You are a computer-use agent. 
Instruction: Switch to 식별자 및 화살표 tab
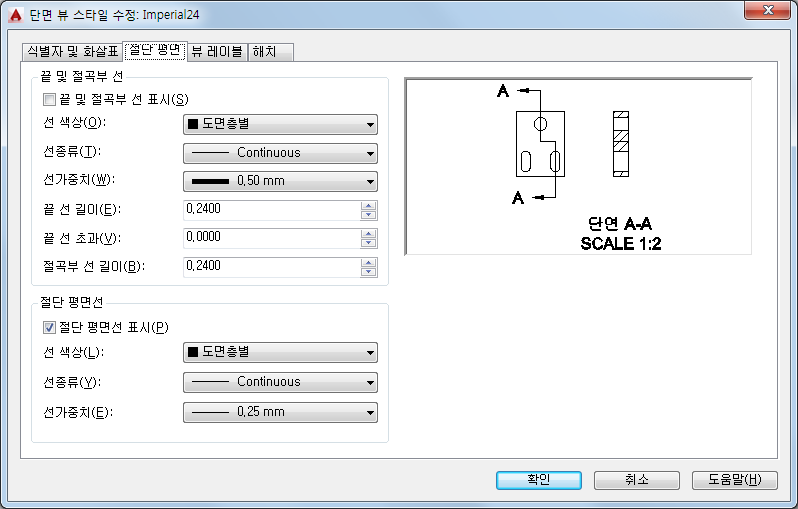(x=72, y=52)
